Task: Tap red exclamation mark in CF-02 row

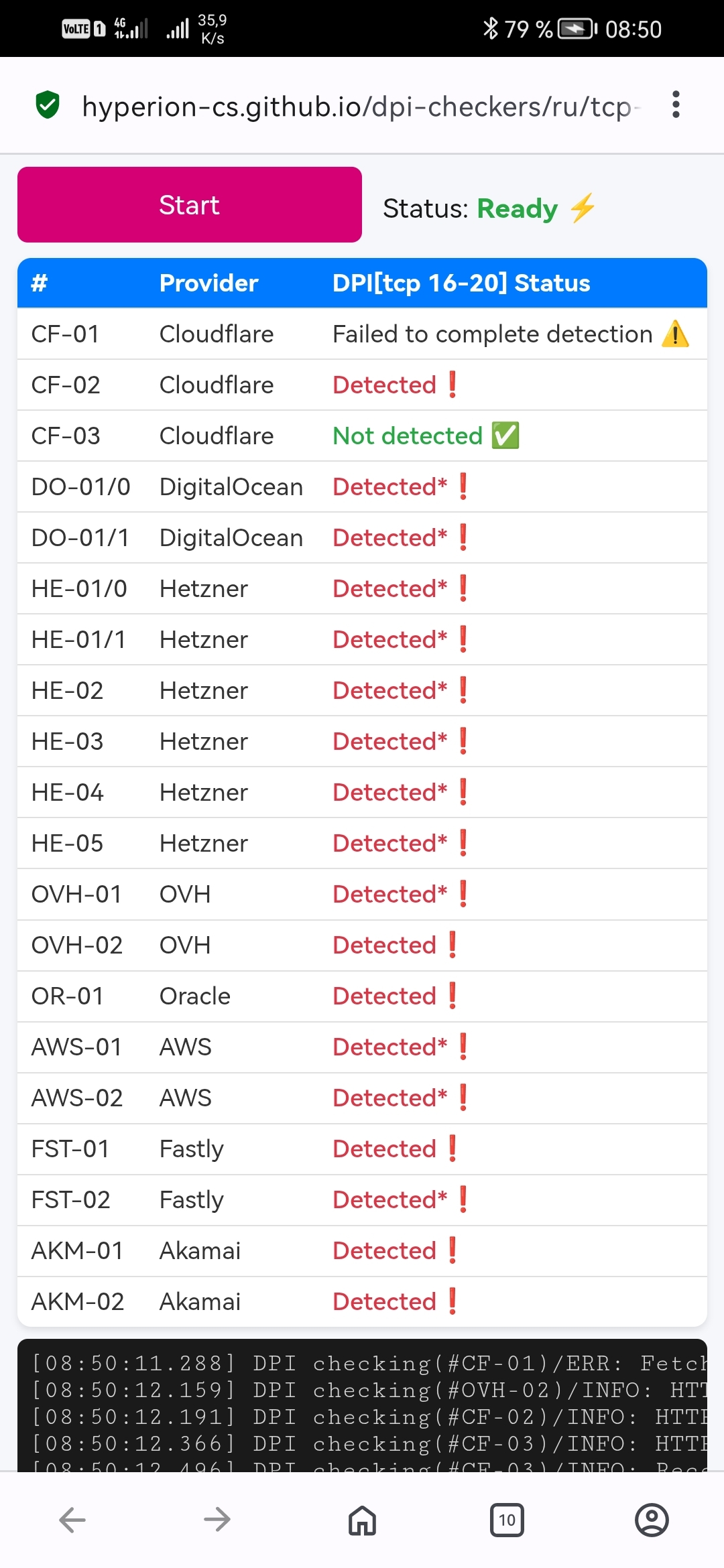Action: [453, 385]
